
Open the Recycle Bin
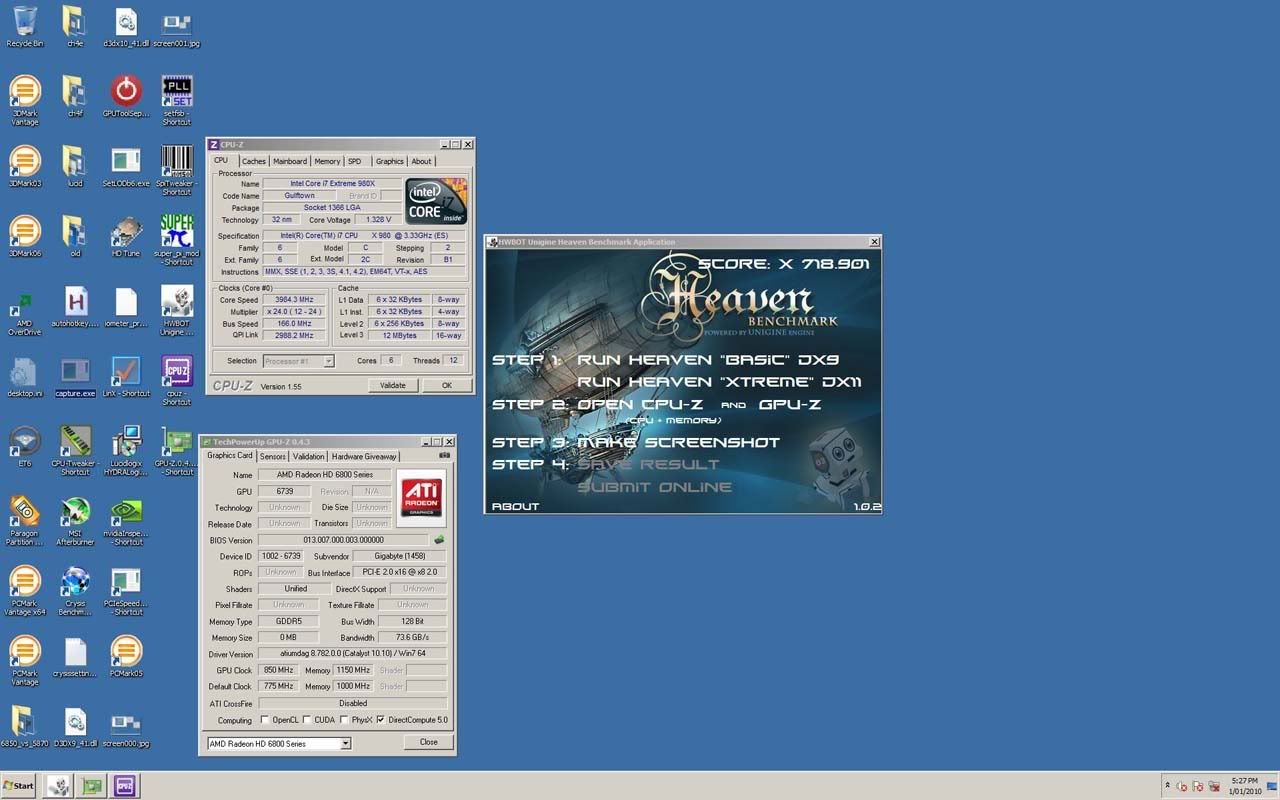pyautogui.click(x=25, y=22)
